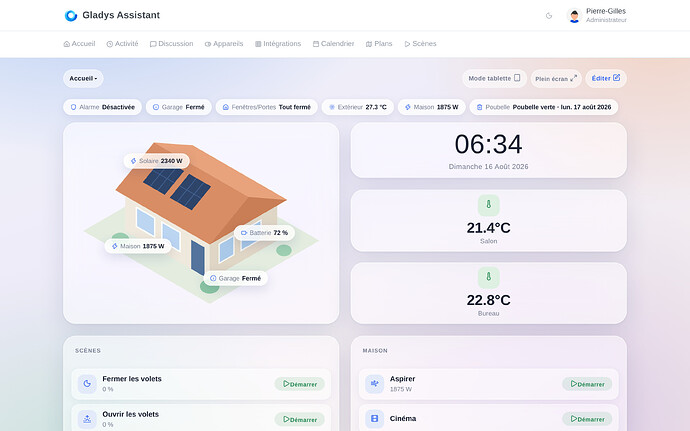Switch to Plein écran view
The image size is (690, 431).
556,78
